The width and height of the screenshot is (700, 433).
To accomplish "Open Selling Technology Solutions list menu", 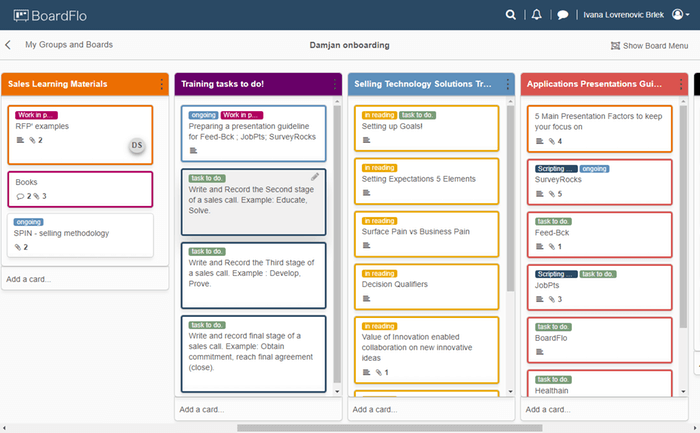I will click(x=508, y=85).
